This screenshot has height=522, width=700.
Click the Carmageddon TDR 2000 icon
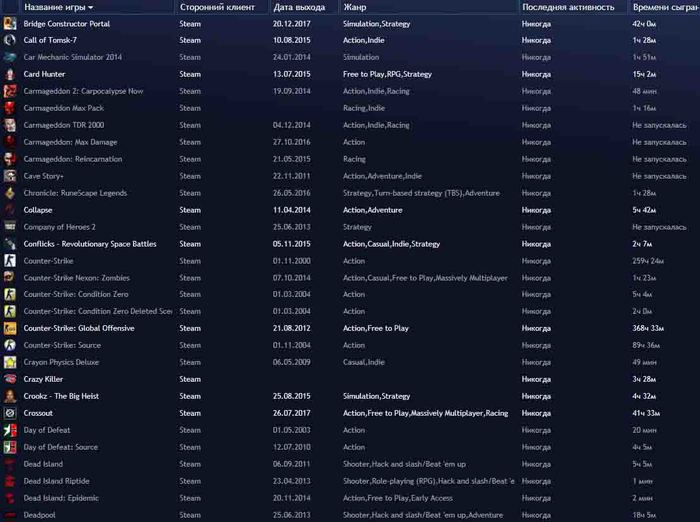point(10,125)
